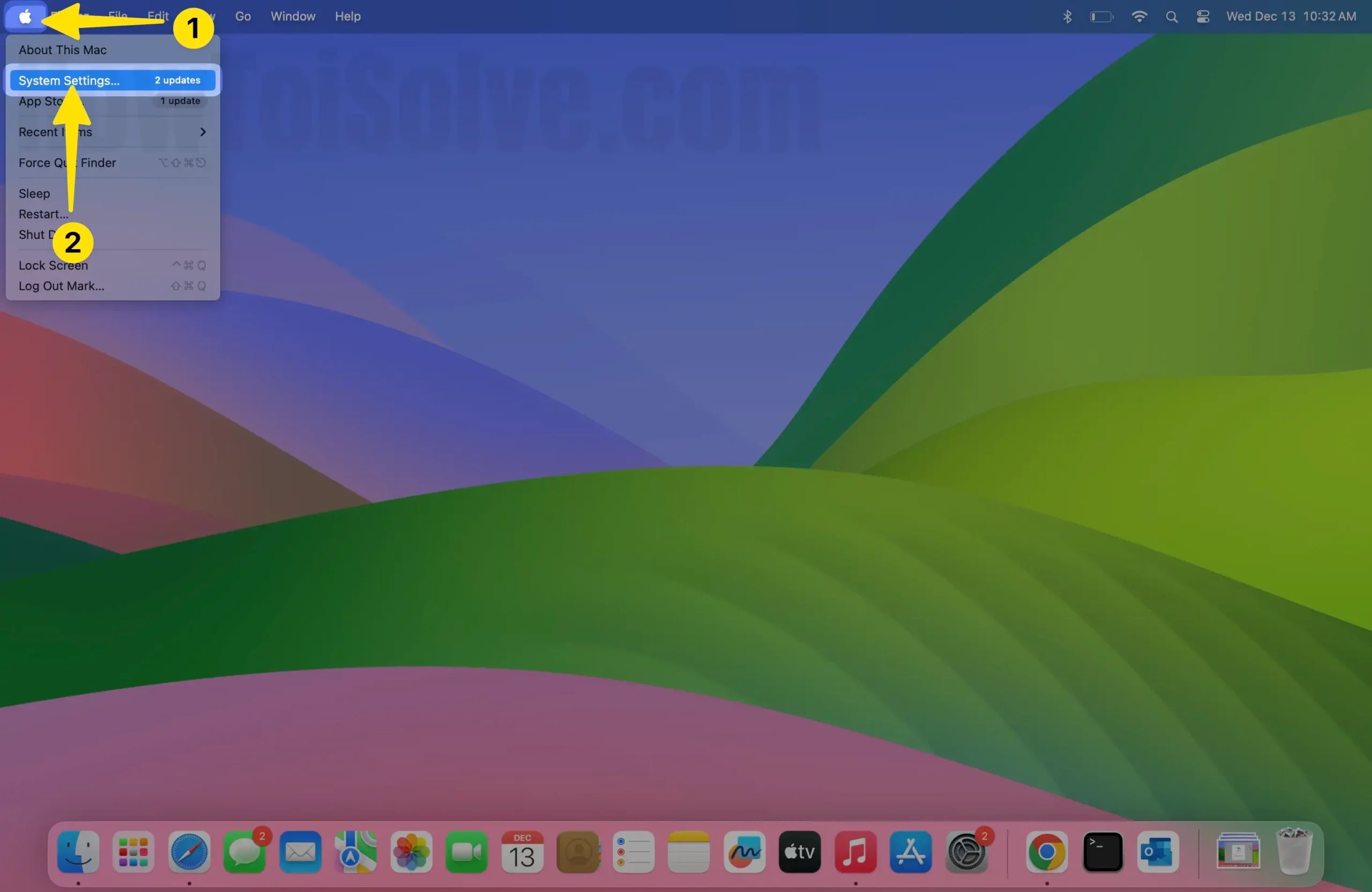This screenshot has width=1372, height=892.
Task: Open Calendar showing December 13
Action: click(521, 853)
